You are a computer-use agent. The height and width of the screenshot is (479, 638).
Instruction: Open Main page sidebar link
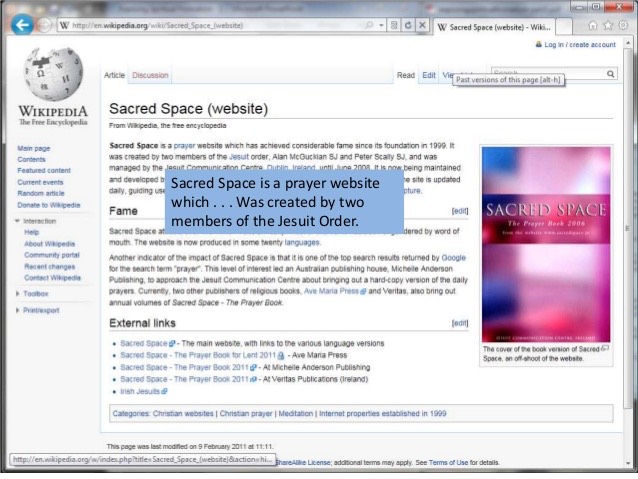[x=33, y=149]
